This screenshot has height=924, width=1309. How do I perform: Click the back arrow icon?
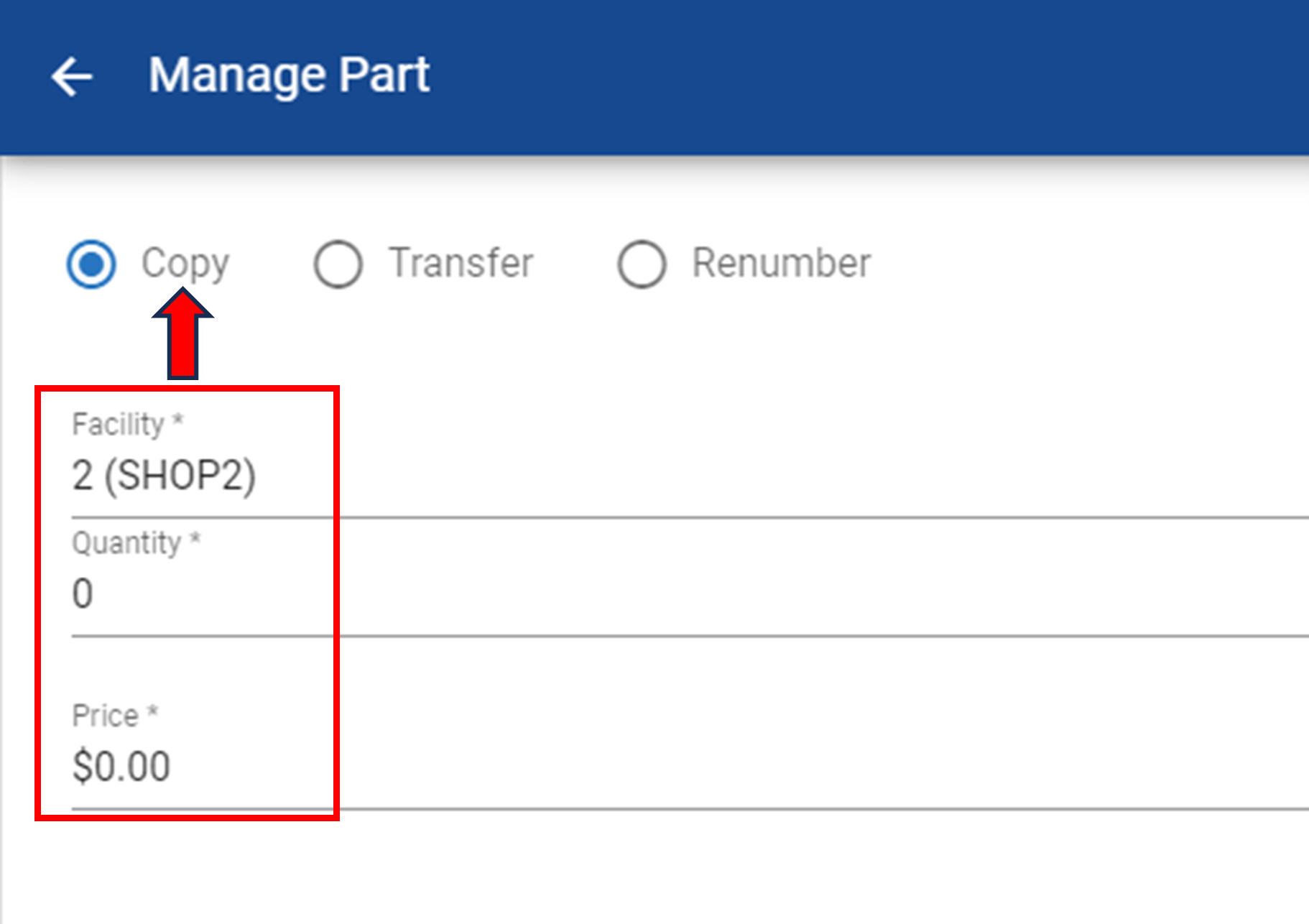(x=72, y=76)
